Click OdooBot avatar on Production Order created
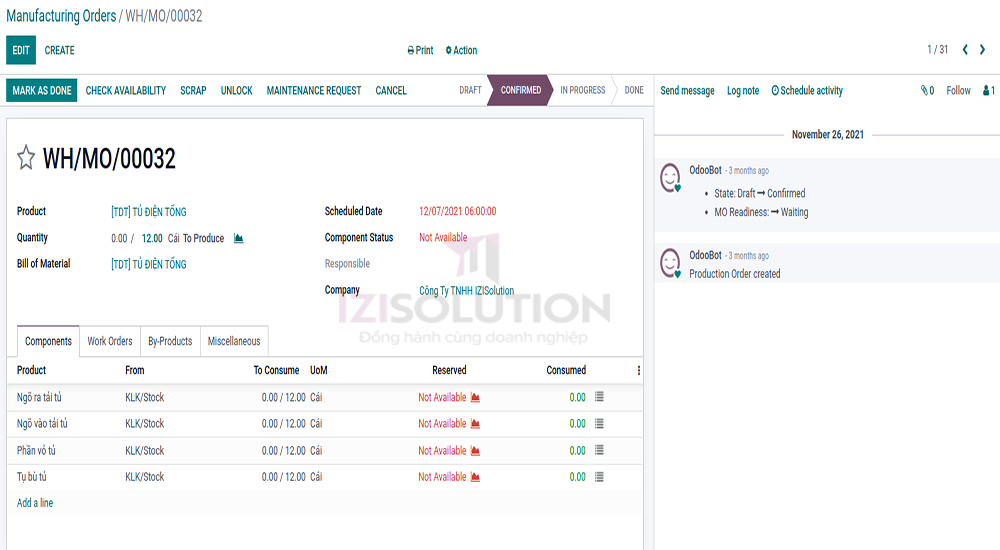The height and width of the screenshot is (550, 1000). coord(670,264)
